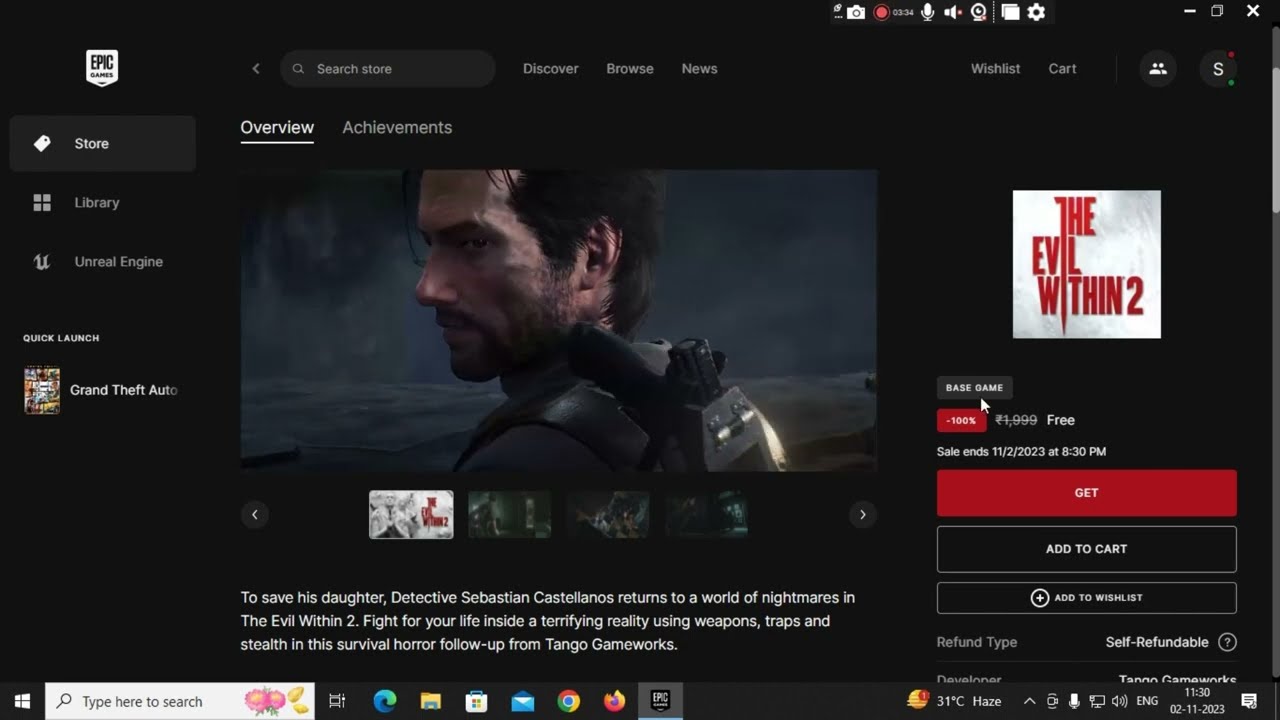The image size is (1280, 720).
Task: Show previous media with left carousel arrow
Action: click(x=255, y=514)
